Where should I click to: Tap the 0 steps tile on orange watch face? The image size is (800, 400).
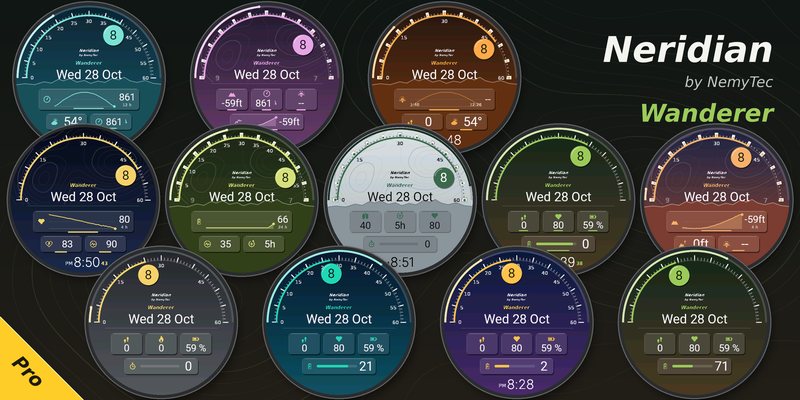click(x=422, y=121)
